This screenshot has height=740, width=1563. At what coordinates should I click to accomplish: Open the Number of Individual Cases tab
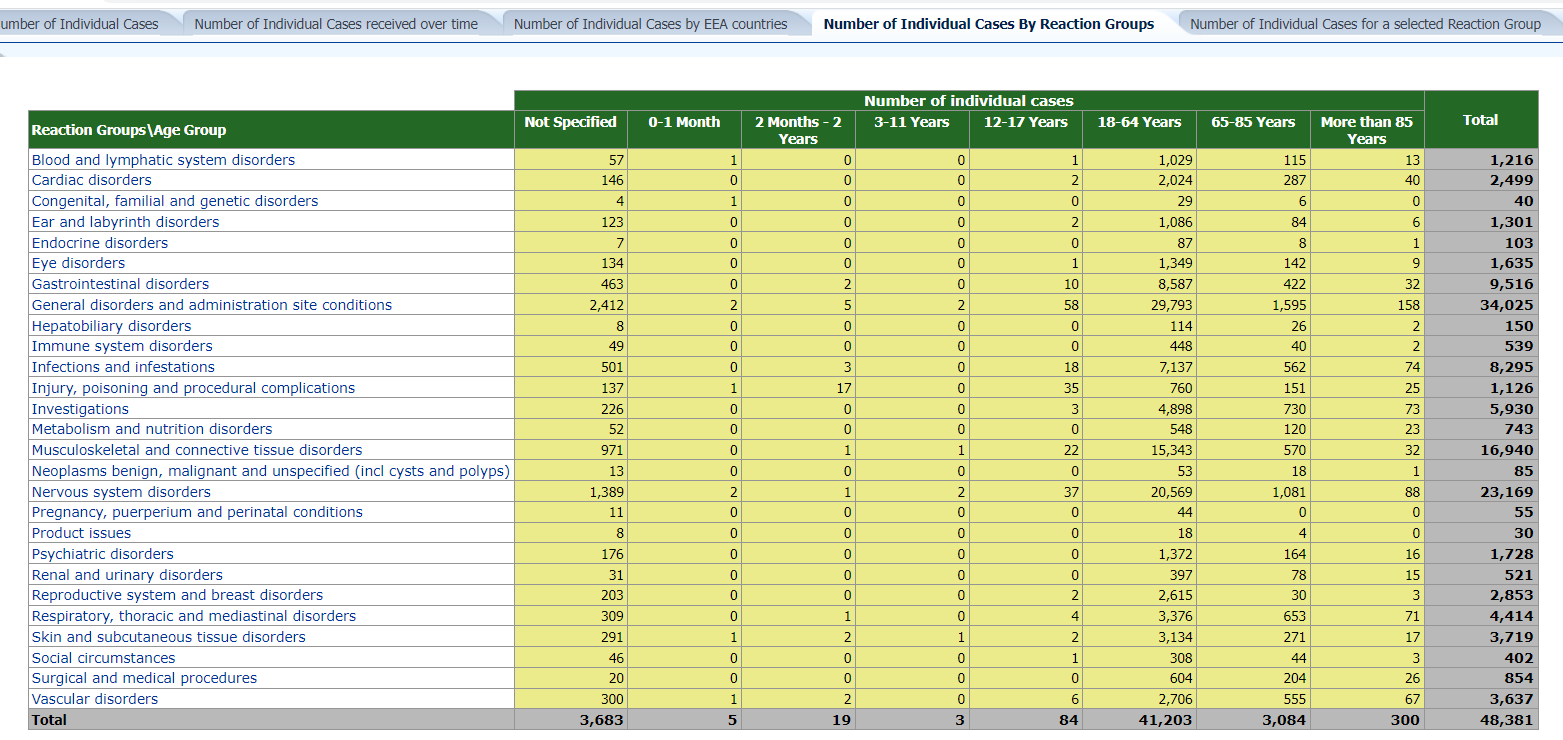click(x=80, y=24)
